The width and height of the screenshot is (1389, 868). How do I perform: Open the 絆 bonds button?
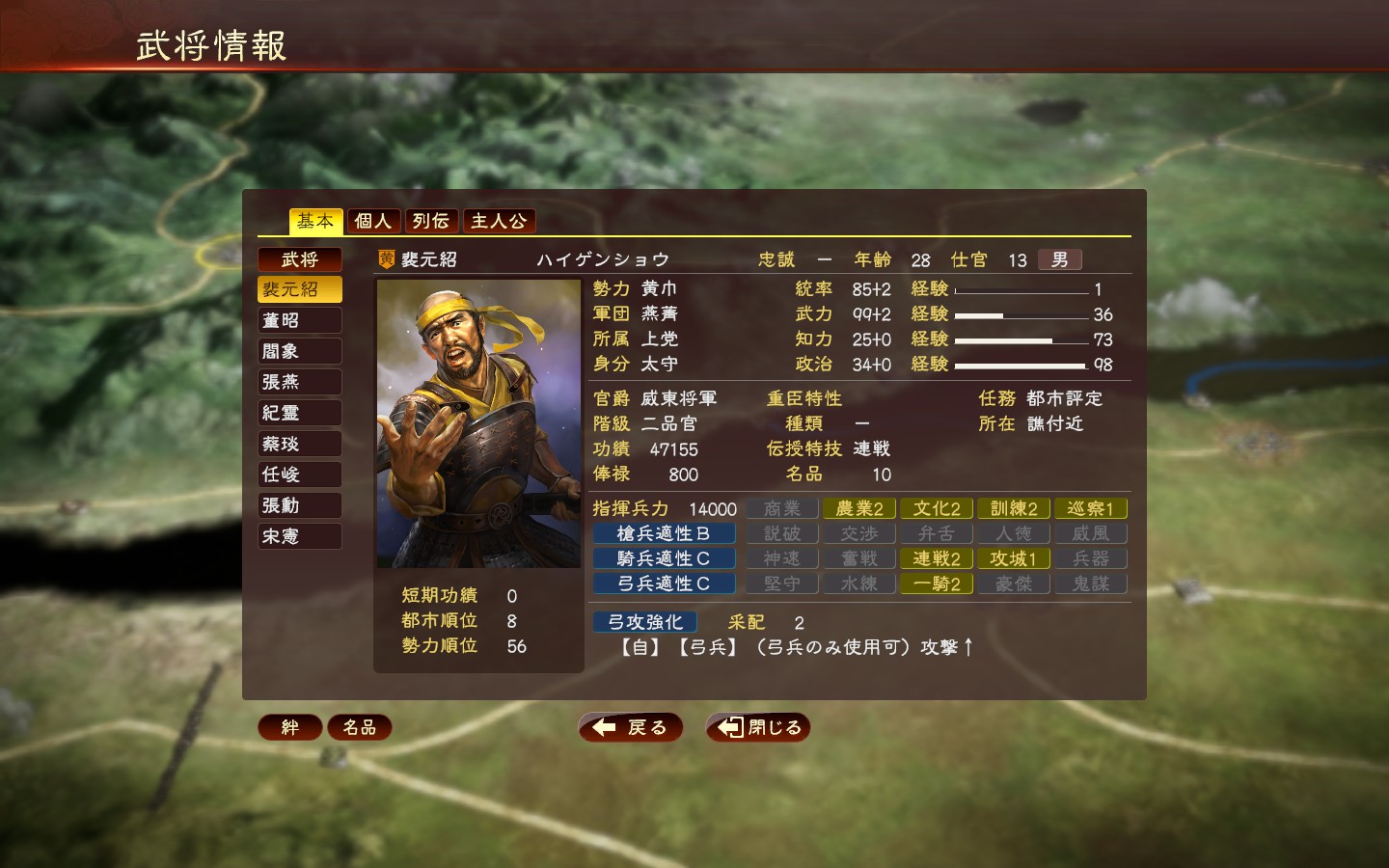[289, 727]
